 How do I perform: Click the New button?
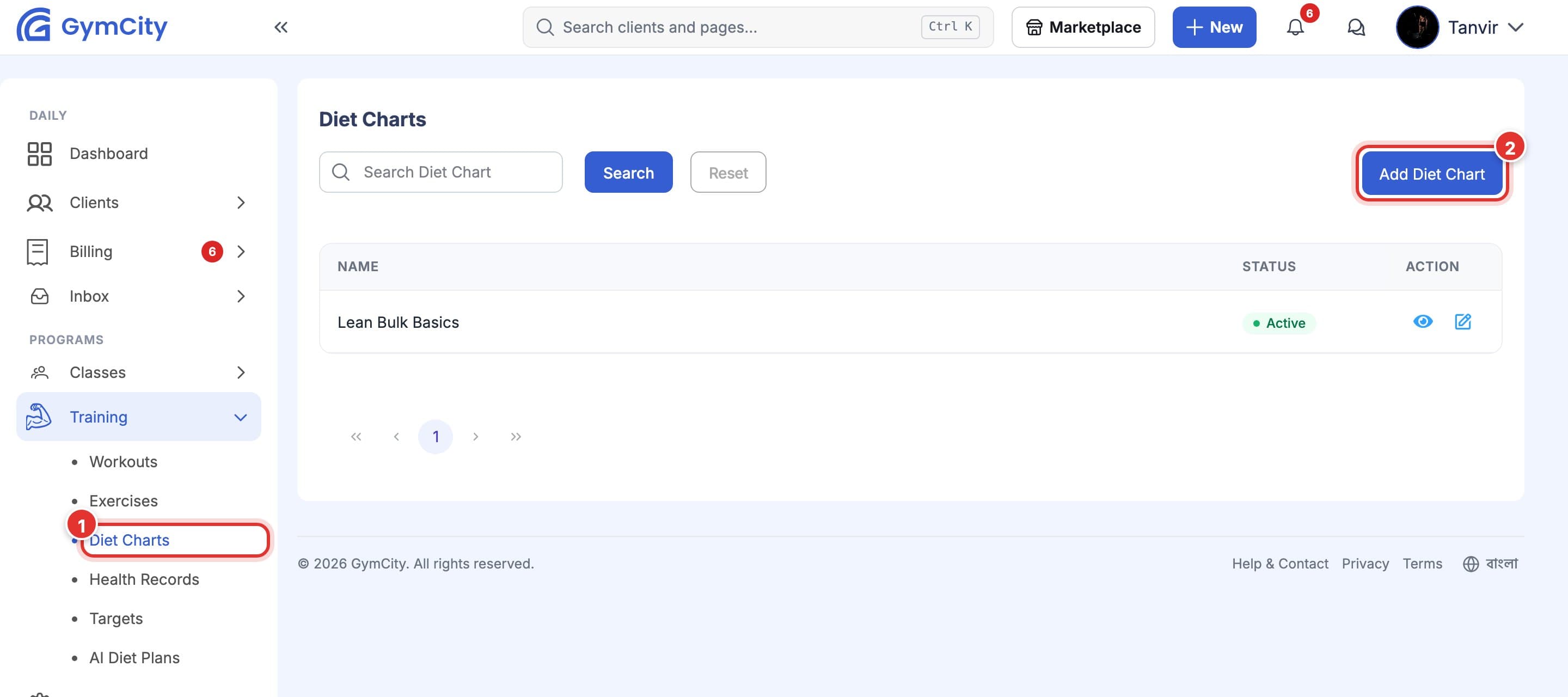coord(1214,27)
